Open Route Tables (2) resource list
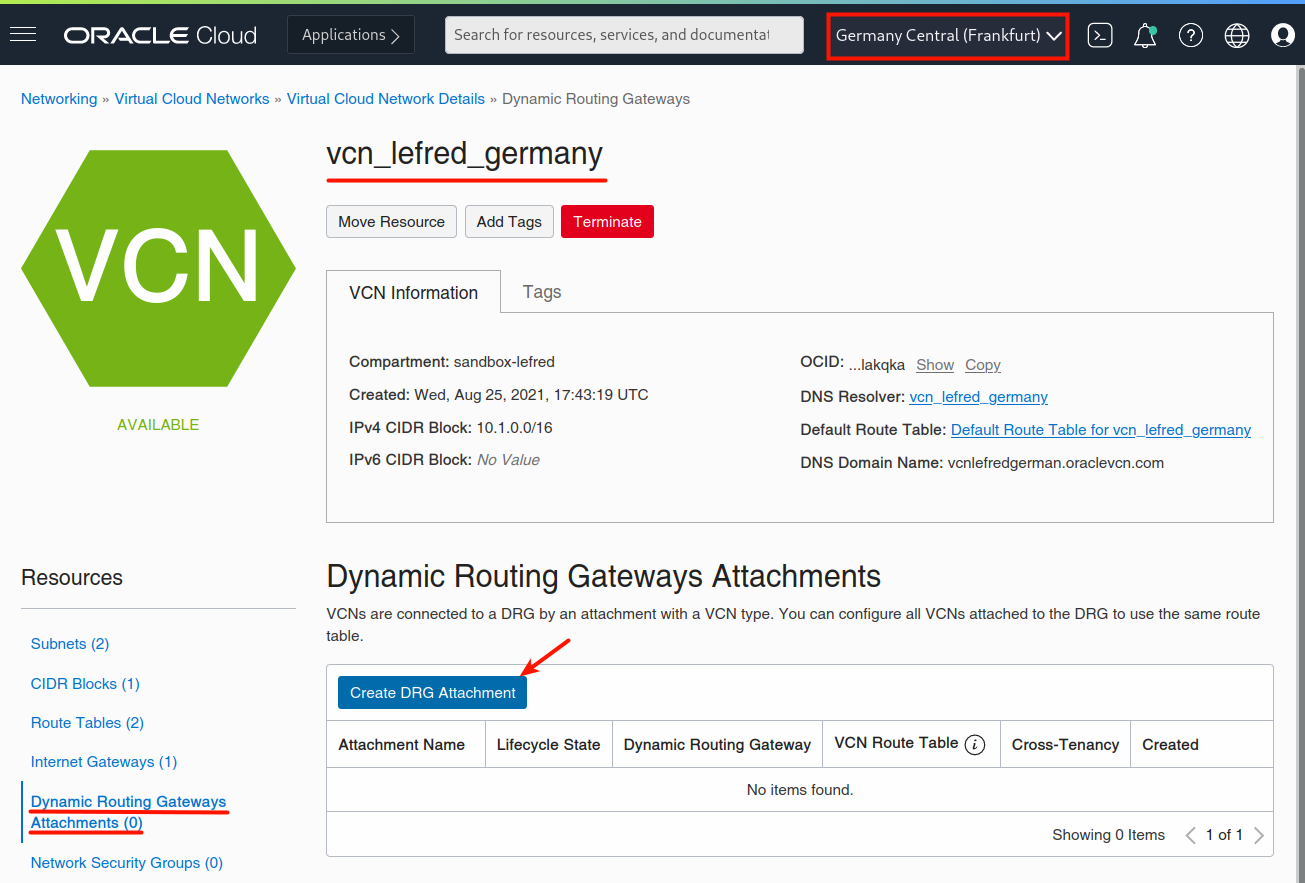 (87, 723)
